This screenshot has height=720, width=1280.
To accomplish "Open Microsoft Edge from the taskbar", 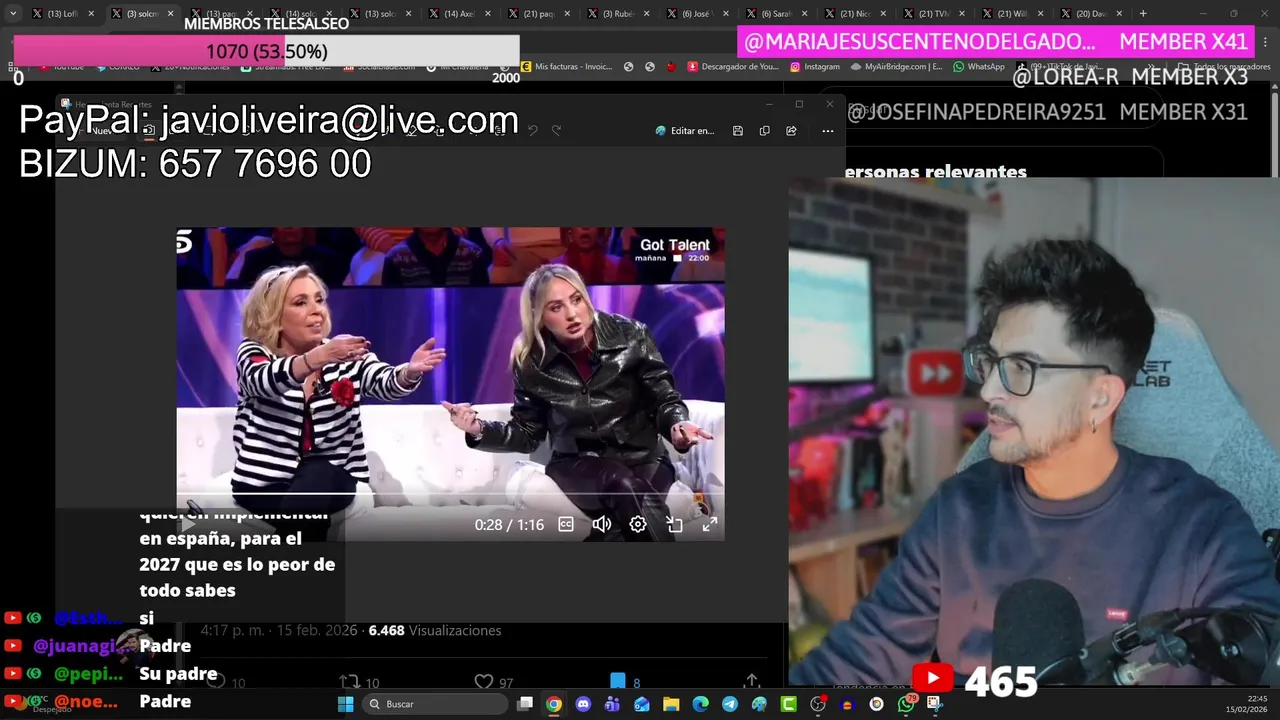I will click(x=701, y=704).
